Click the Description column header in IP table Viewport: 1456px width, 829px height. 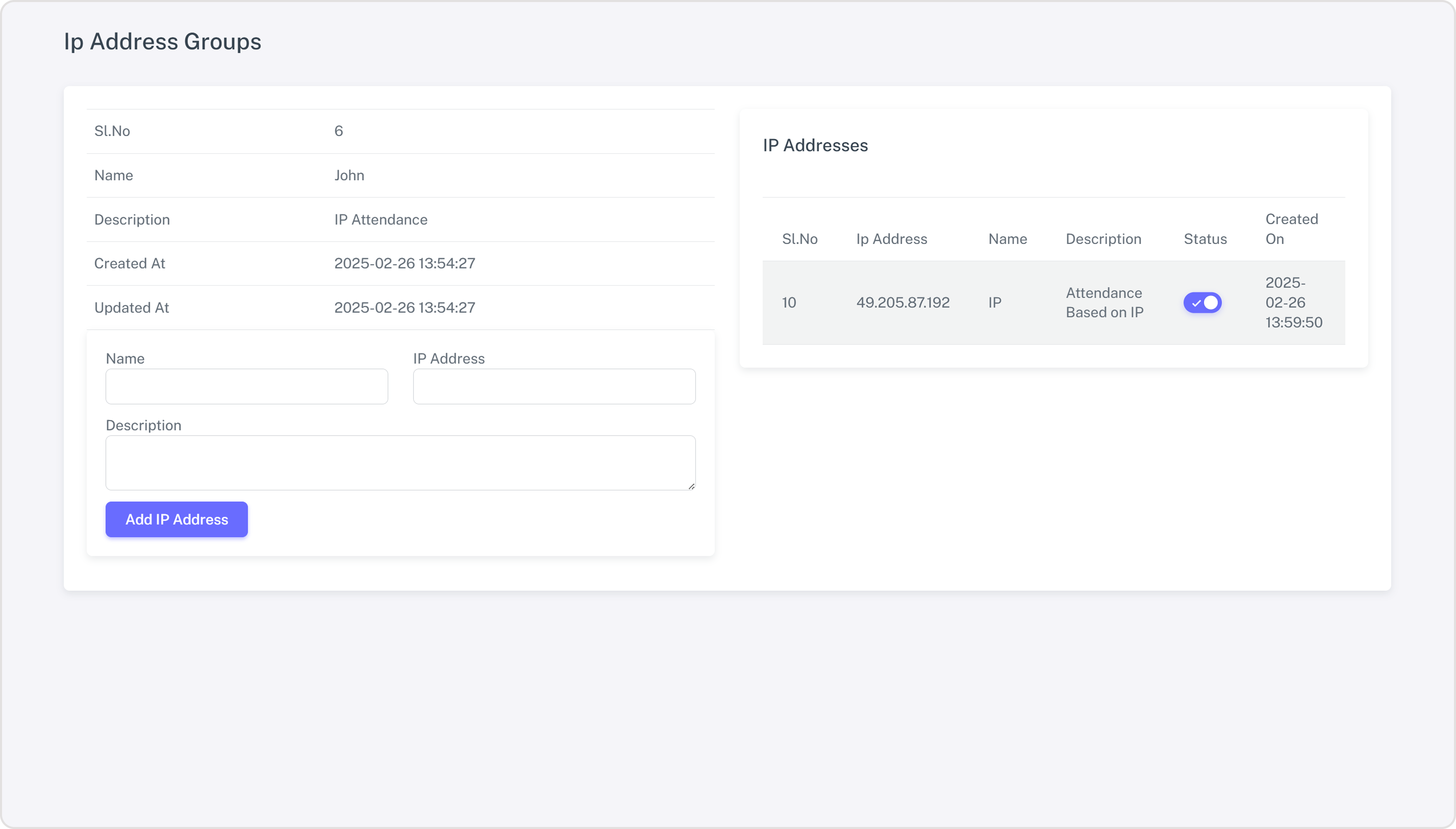point(1103,239)
